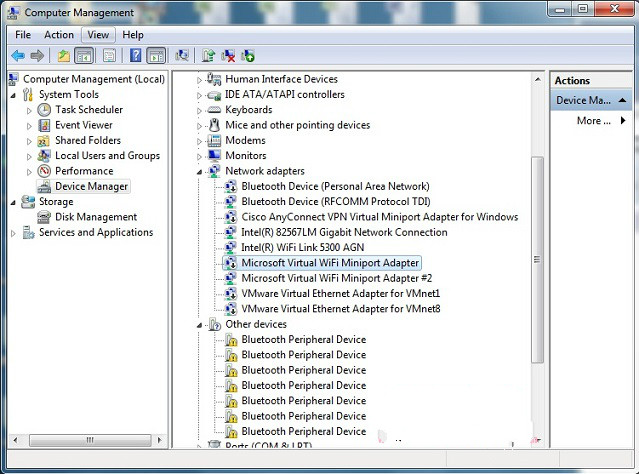Screen dimensions: 639x474
Task: Expand Services and Applications node
Action: pos(13,233)
